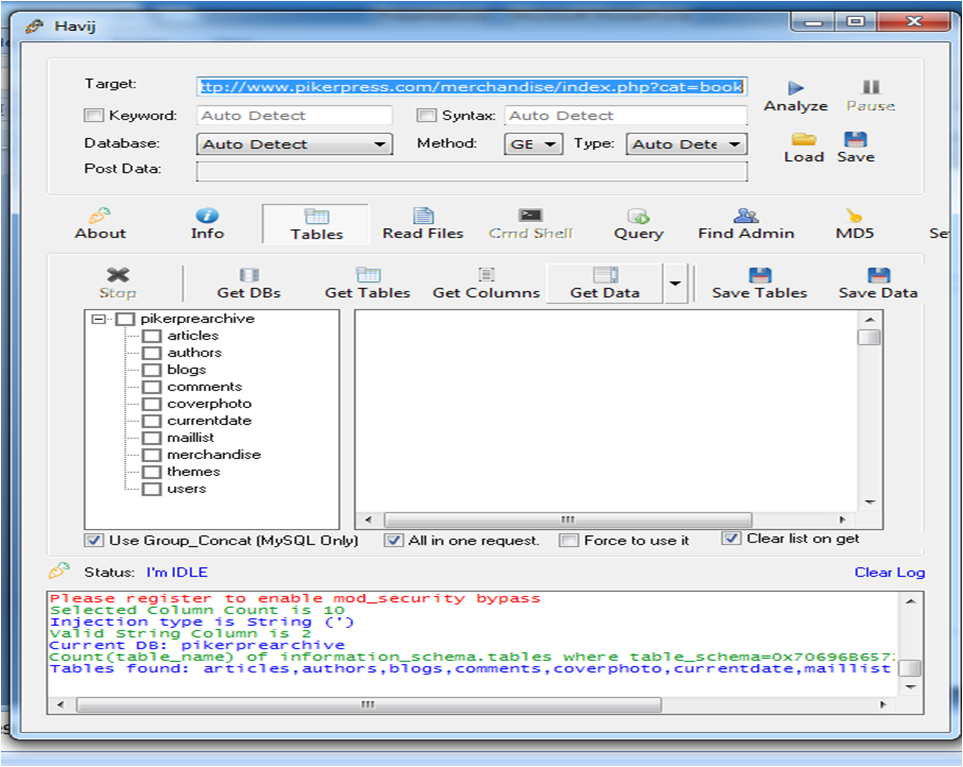The image size is (963, 767).
Task: Open the Query section
Action: pyautogui.click(x=639, y=224)
